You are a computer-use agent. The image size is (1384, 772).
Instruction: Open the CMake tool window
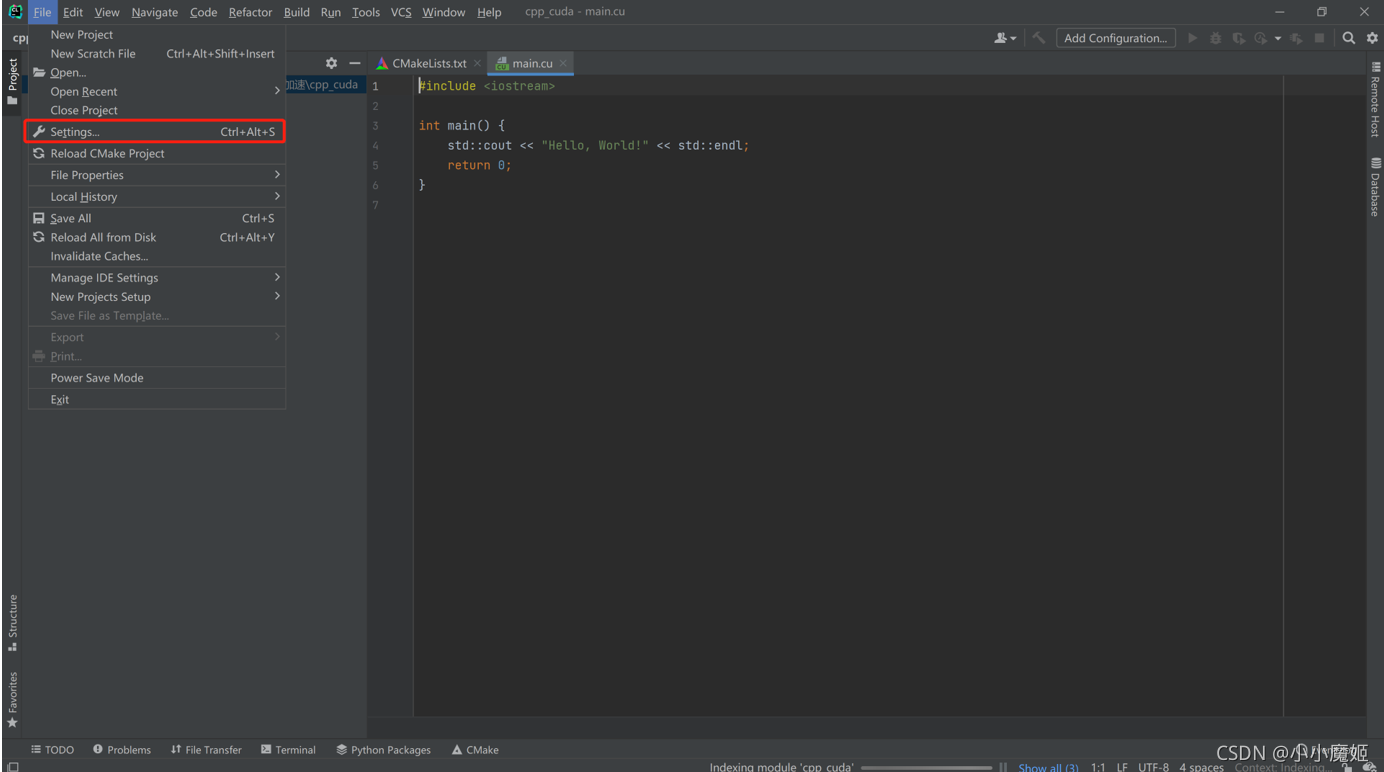click(x=474, y=749)
